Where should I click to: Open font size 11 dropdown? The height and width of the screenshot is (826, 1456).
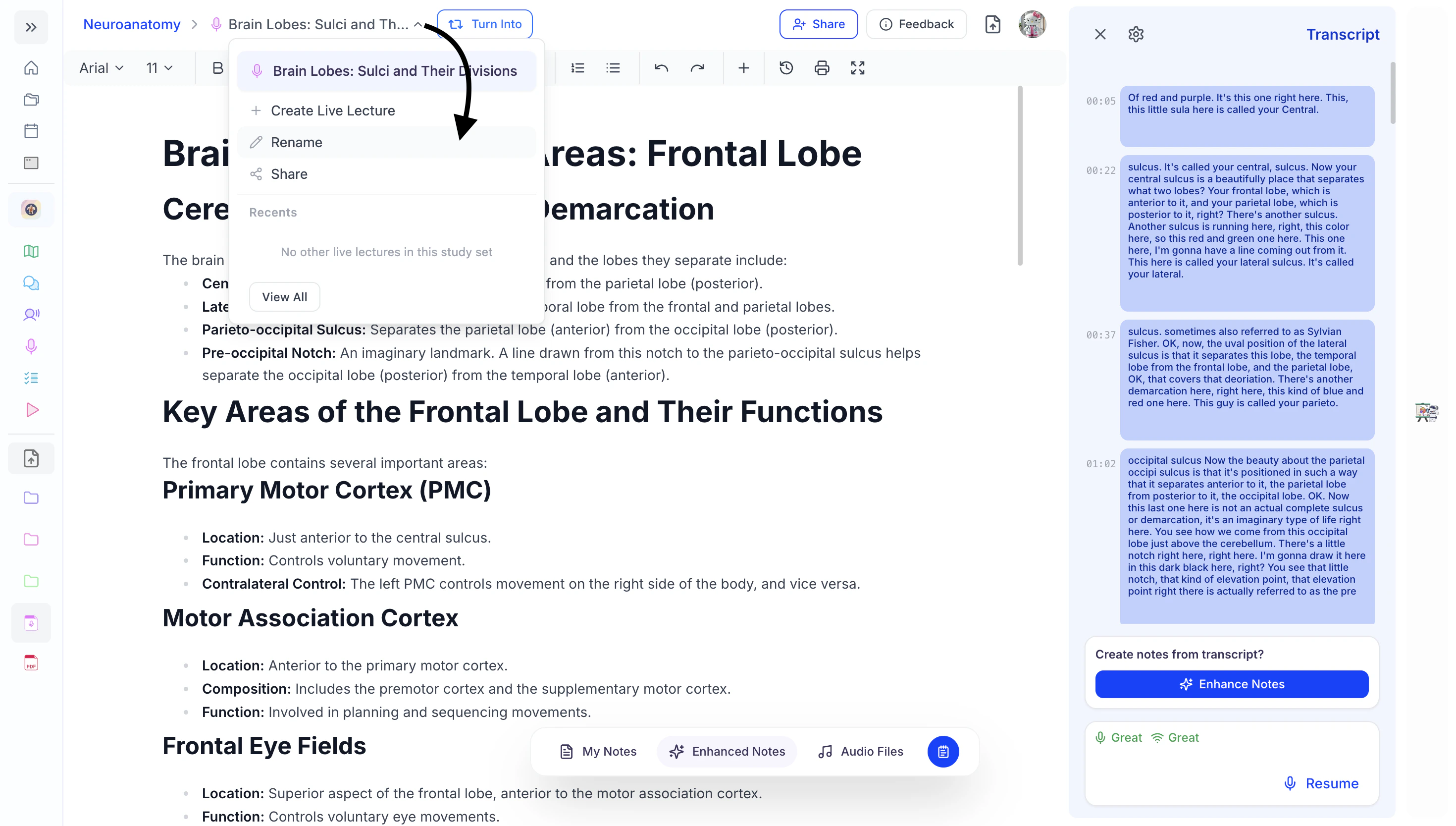point(159,68)
